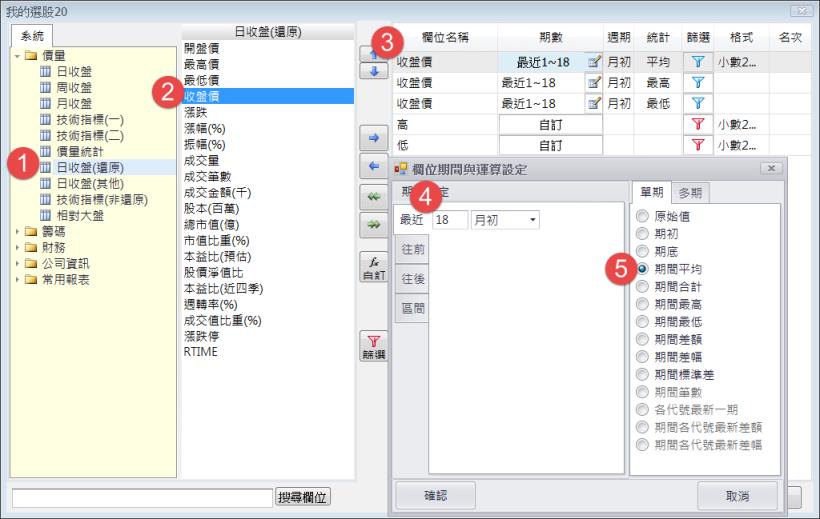Expand the 公司資訊 tree folder
The height and width of the screenshot is (519, 820).
tap(17, 263)
